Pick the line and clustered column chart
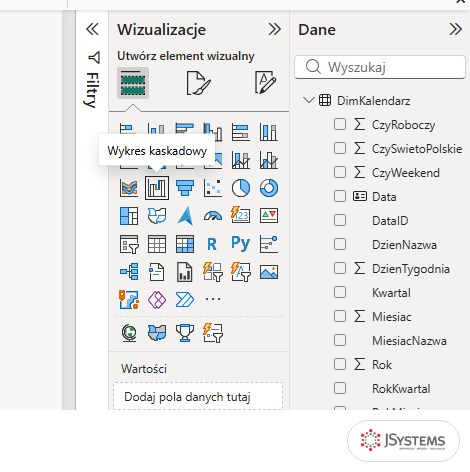470x472 pixels. 269,160
